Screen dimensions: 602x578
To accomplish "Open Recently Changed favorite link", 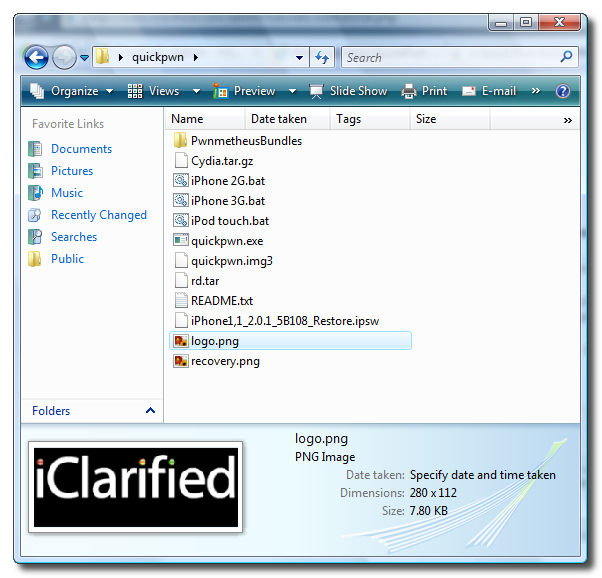I will point(99,215).
